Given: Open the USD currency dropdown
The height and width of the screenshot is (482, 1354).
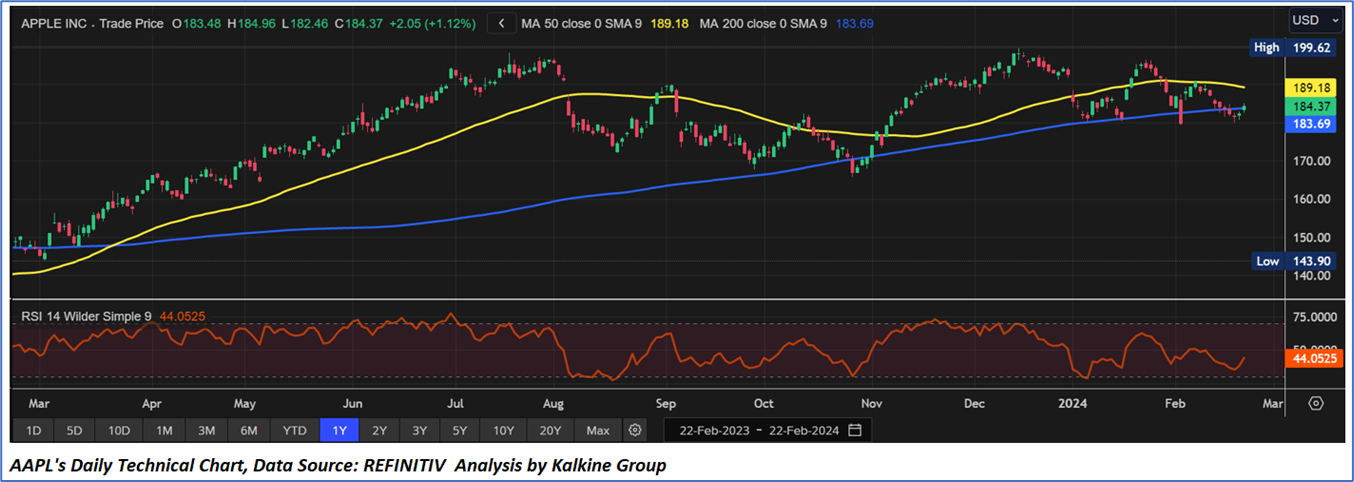Looking at the screenshot, I should click(x=1317, y=20).
